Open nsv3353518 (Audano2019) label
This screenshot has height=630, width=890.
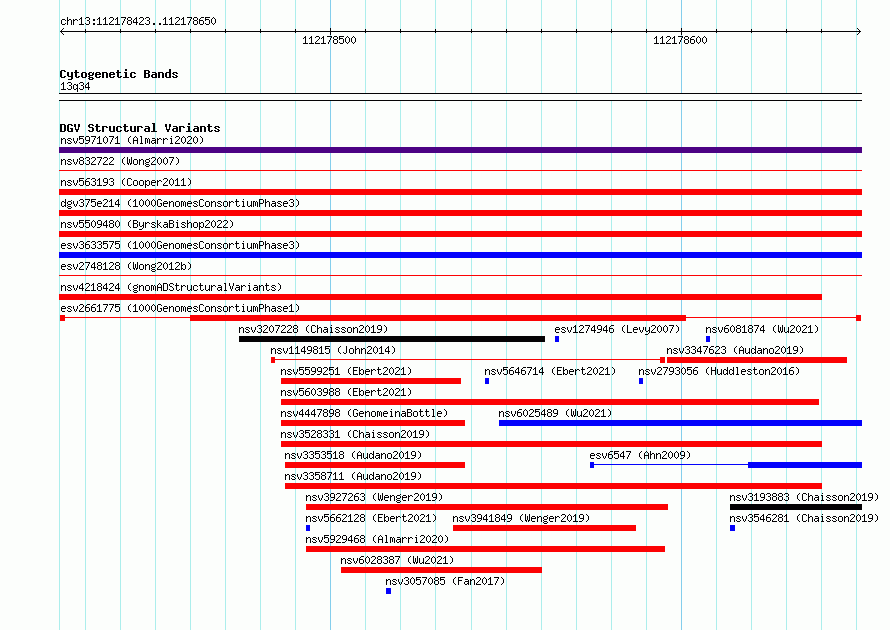tap(353, 455)
